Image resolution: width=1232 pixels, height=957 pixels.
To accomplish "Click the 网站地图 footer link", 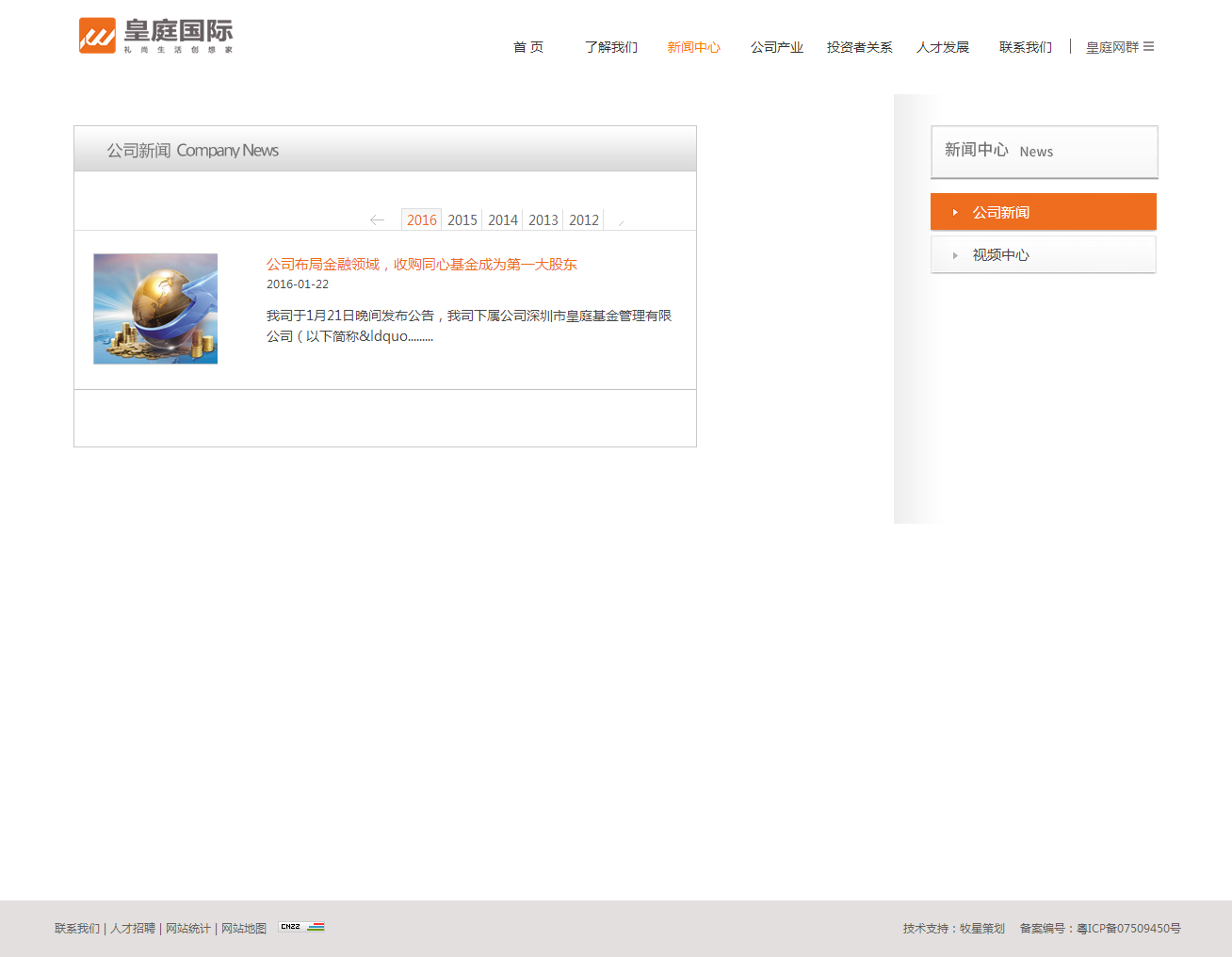I will [244, 929].
